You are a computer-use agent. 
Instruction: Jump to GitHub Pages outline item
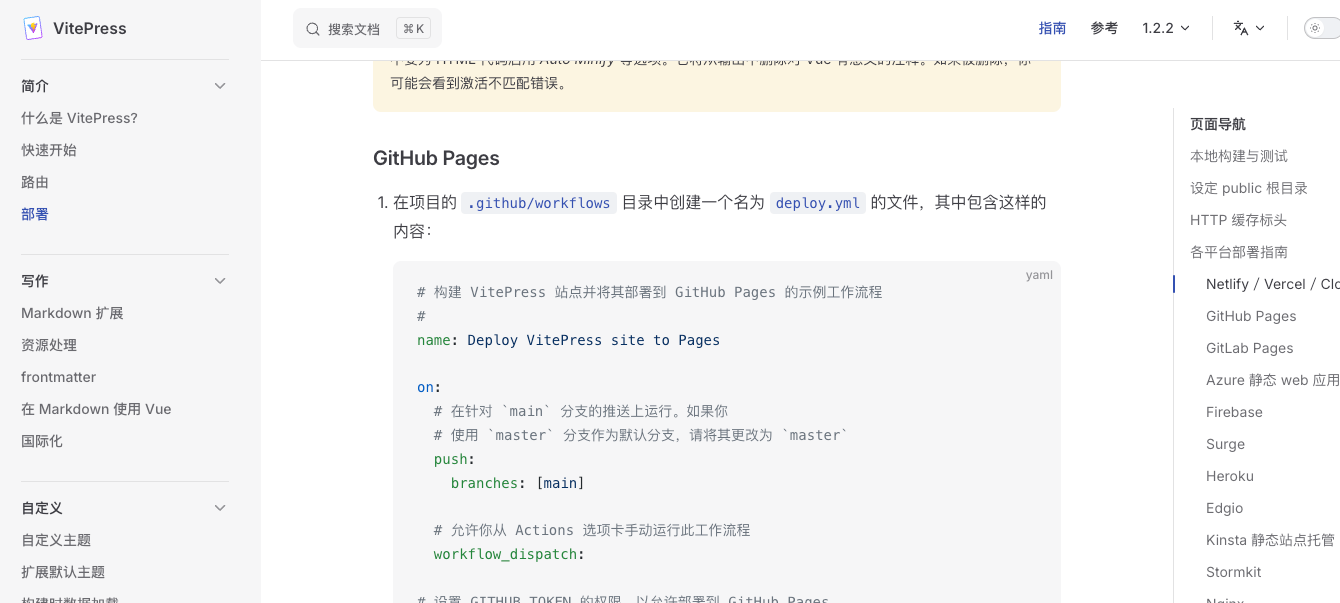coord(1251,316)
